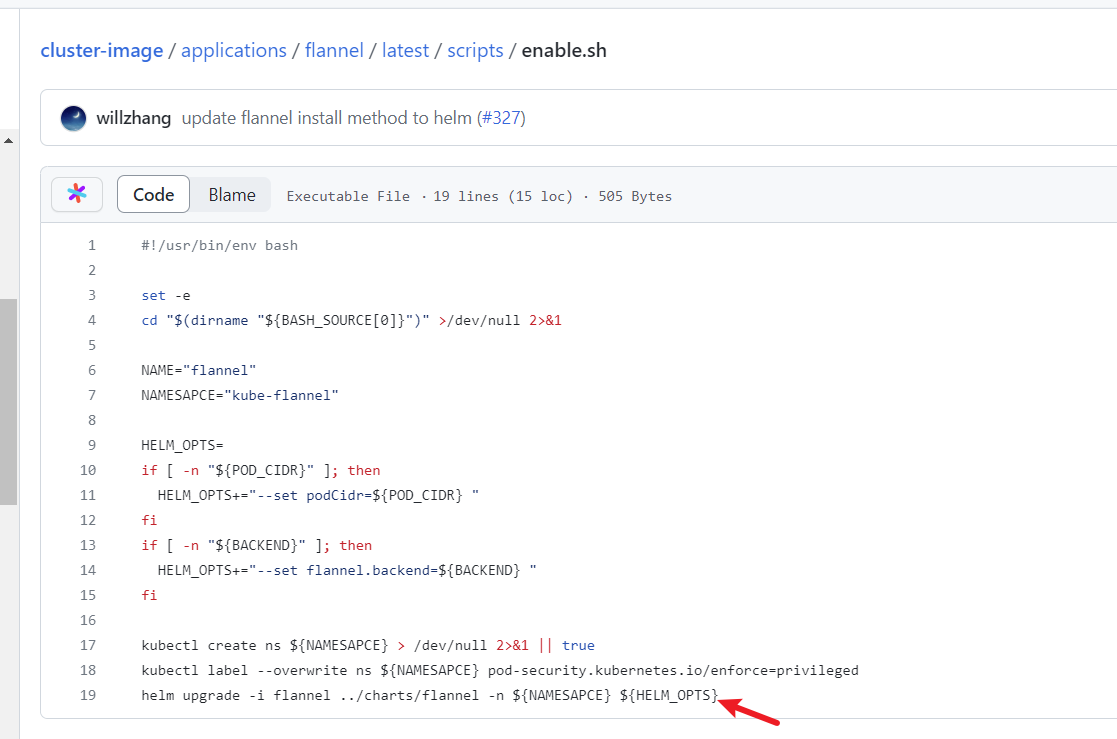
Task: Click the willzhang author name
Action: tap(133, 118)
